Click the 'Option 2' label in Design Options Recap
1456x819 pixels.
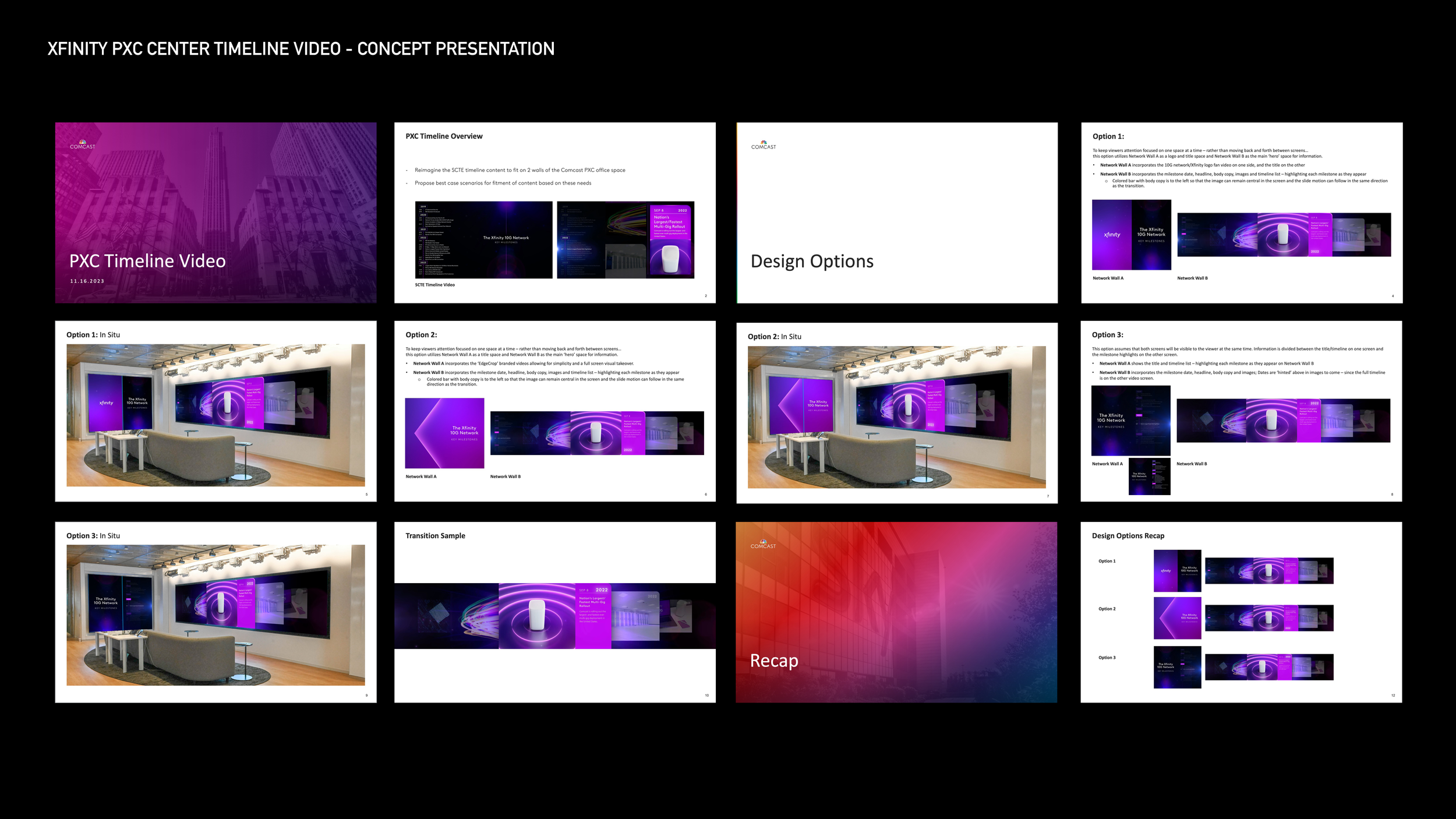(x=1107, y=609)
